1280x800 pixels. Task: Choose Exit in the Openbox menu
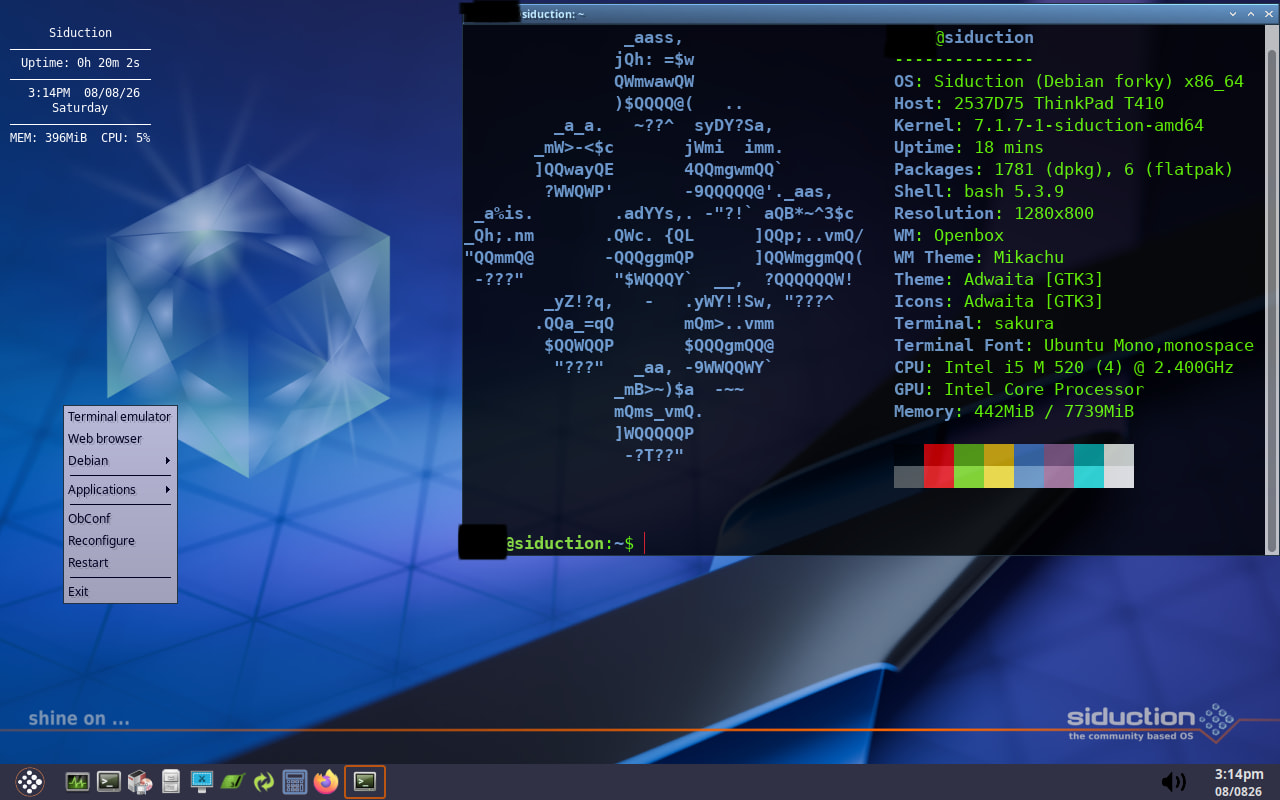[120, 592]
